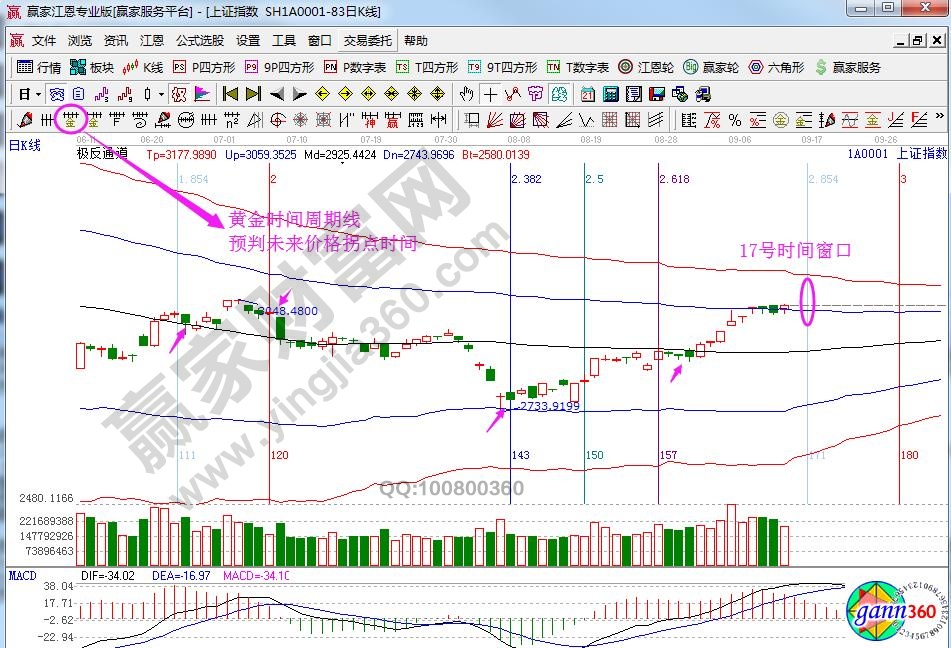Click the 板块 sector button

93,67
